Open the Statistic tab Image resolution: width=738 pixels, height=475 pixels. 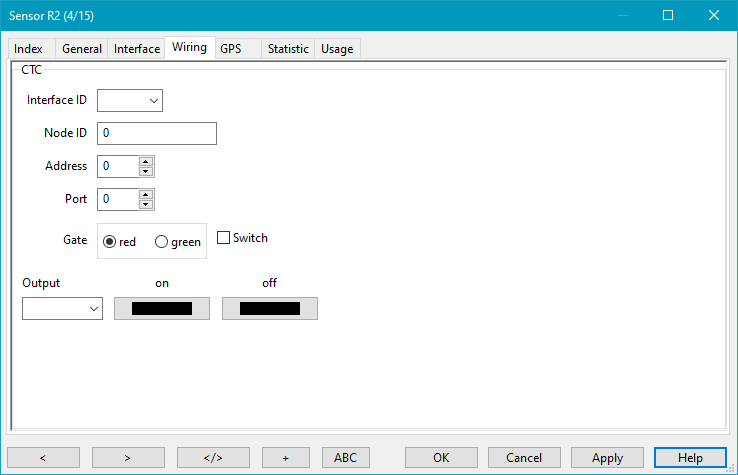tap(288, 48)
